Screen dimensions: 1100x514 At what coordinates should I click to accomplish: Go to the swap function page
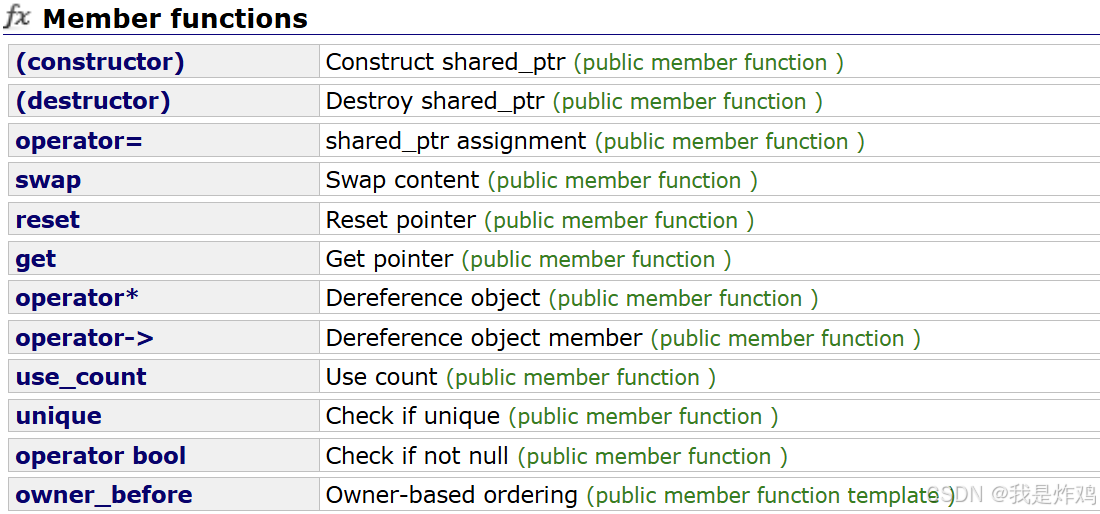click(x=48, y=180)
